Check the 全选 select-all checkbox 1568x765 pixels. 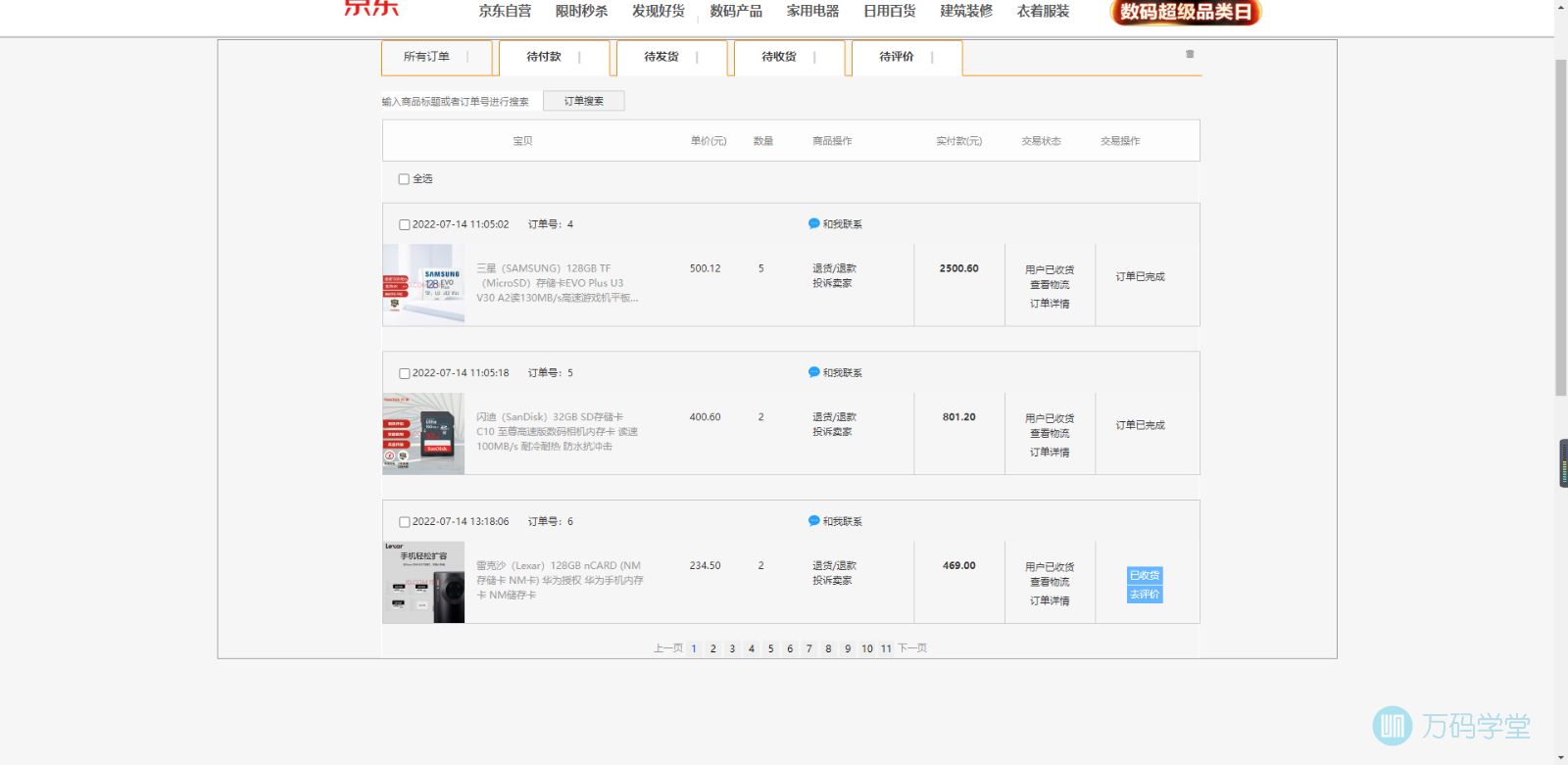point(404,179)
